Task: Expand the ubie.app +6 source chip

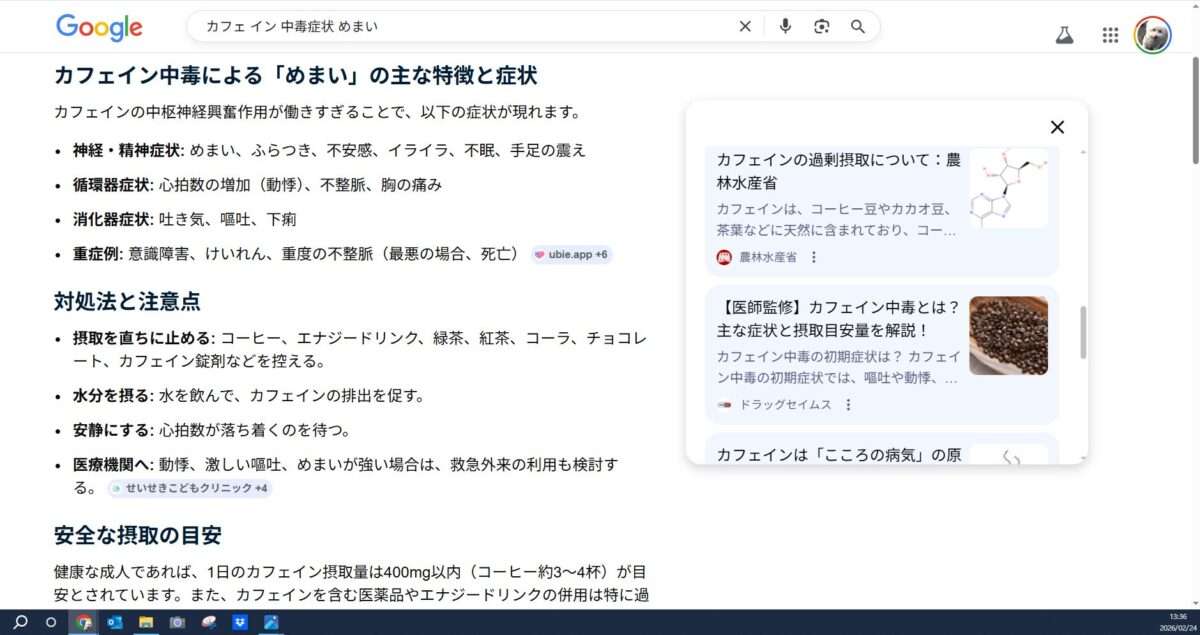Action: pos(571,255)
